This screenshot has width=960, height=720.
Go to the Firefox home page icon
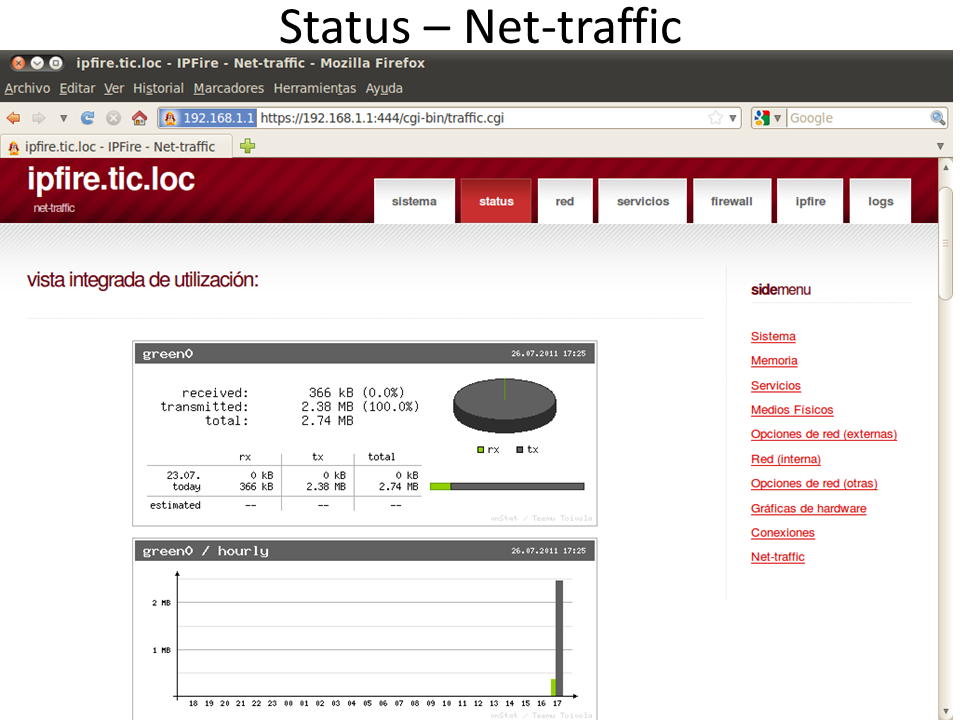coord(139,118)
